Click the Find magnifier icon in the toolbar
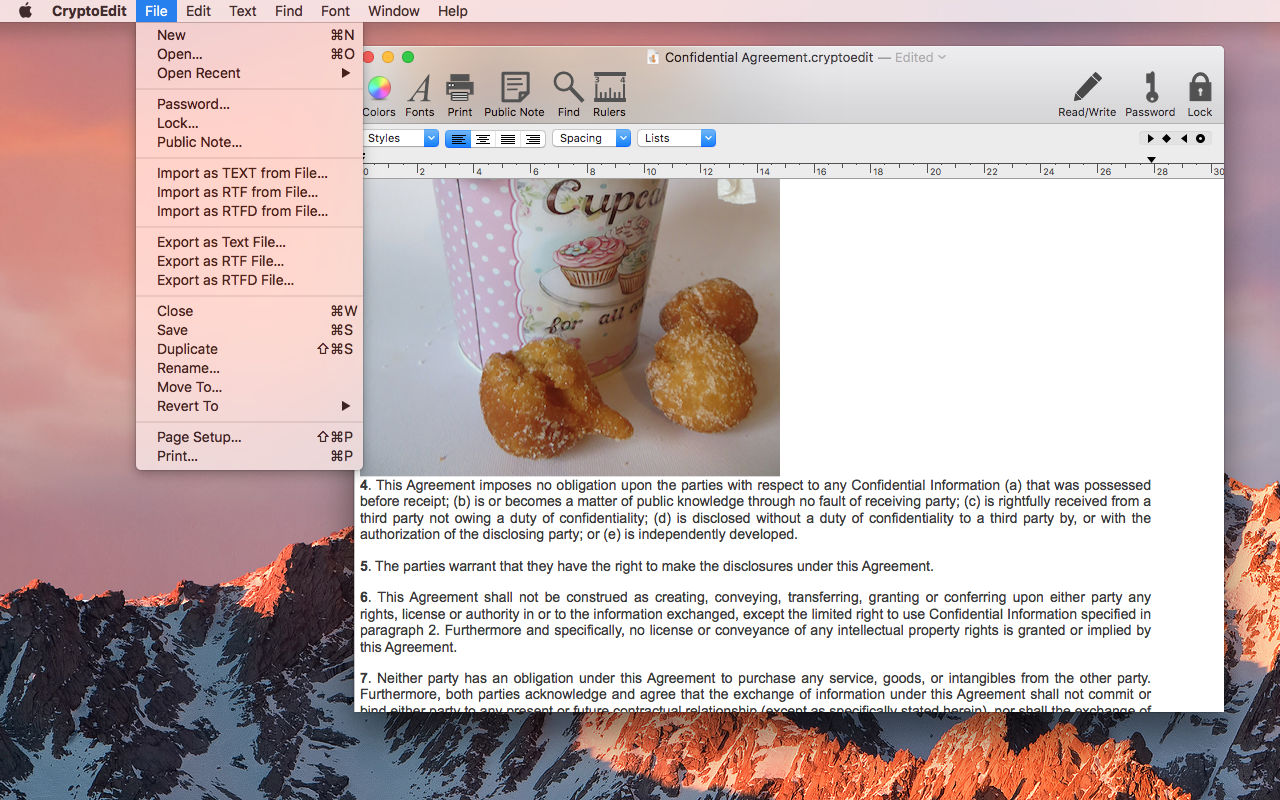 click(x=568, y=87)
